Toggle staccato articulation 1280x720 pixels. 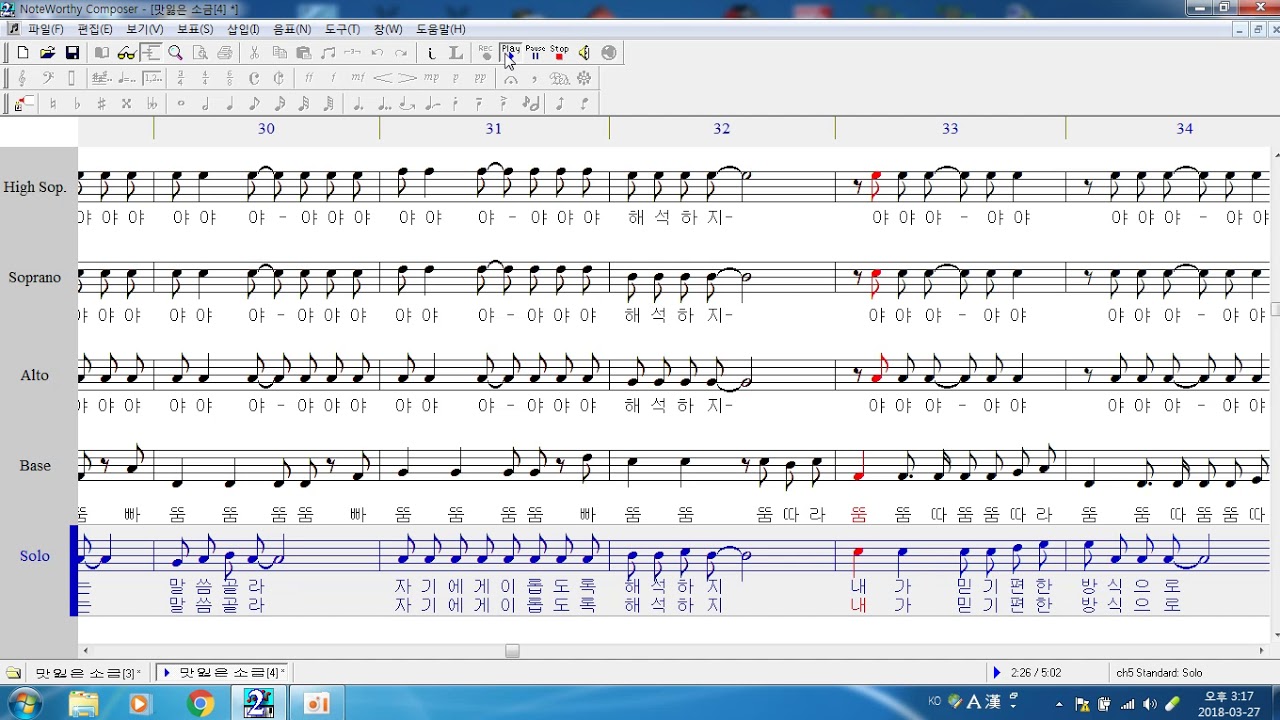455,104
